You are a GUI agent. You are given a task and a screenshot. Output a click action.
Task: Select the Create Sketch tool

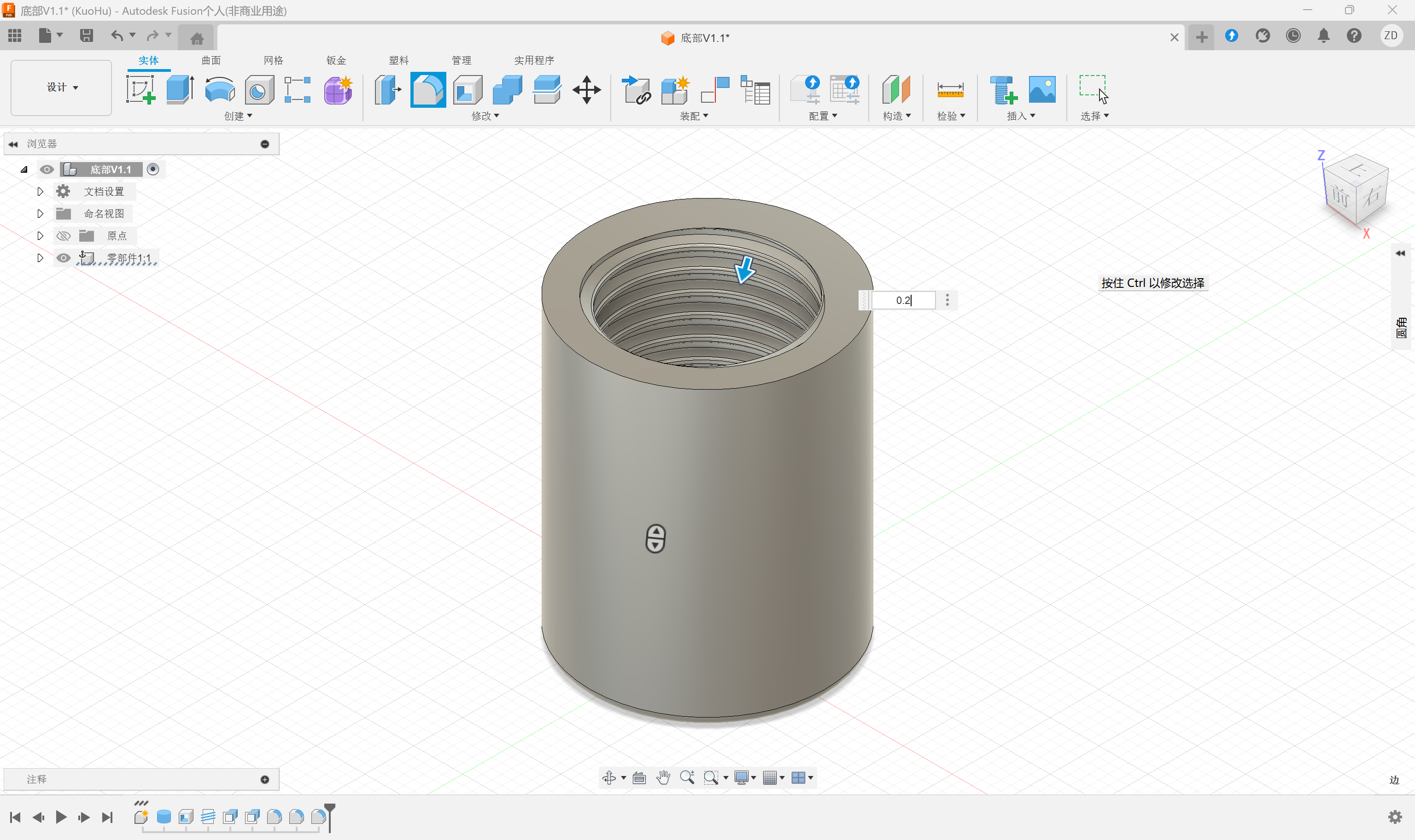coord(140,89)
